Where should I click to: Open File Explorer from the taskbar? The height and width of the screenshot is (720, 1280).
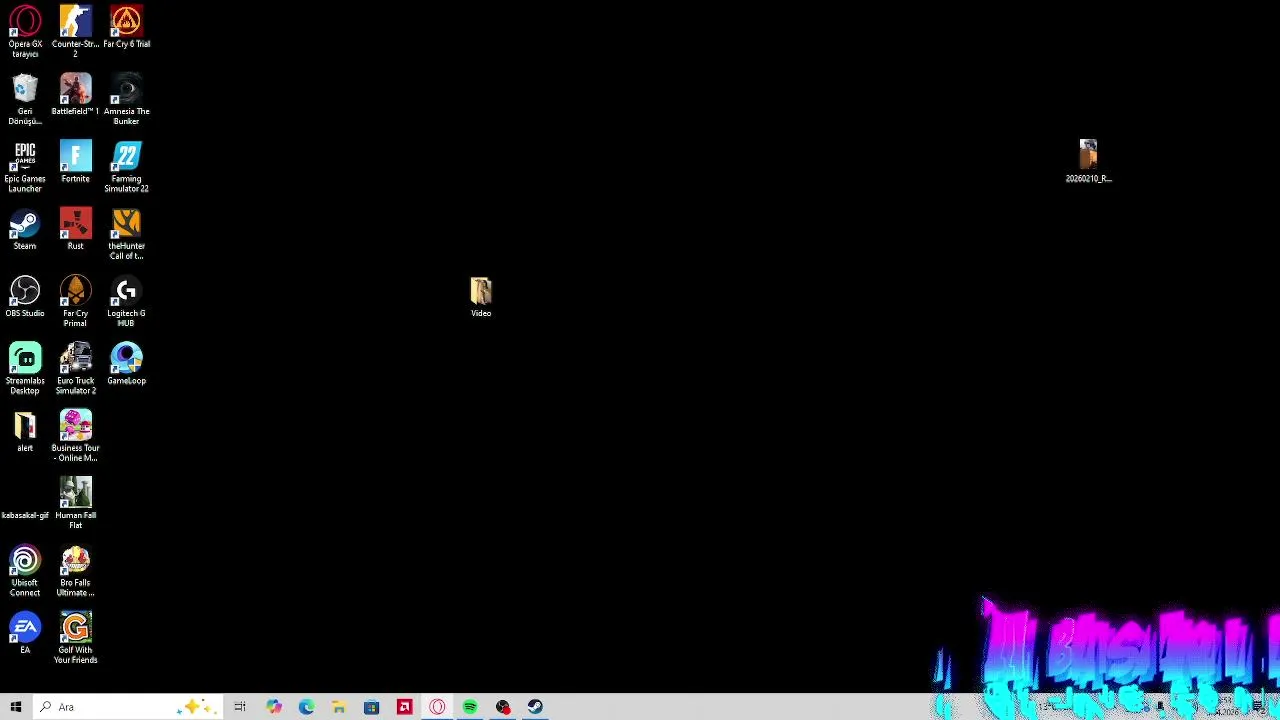[339, 707]
